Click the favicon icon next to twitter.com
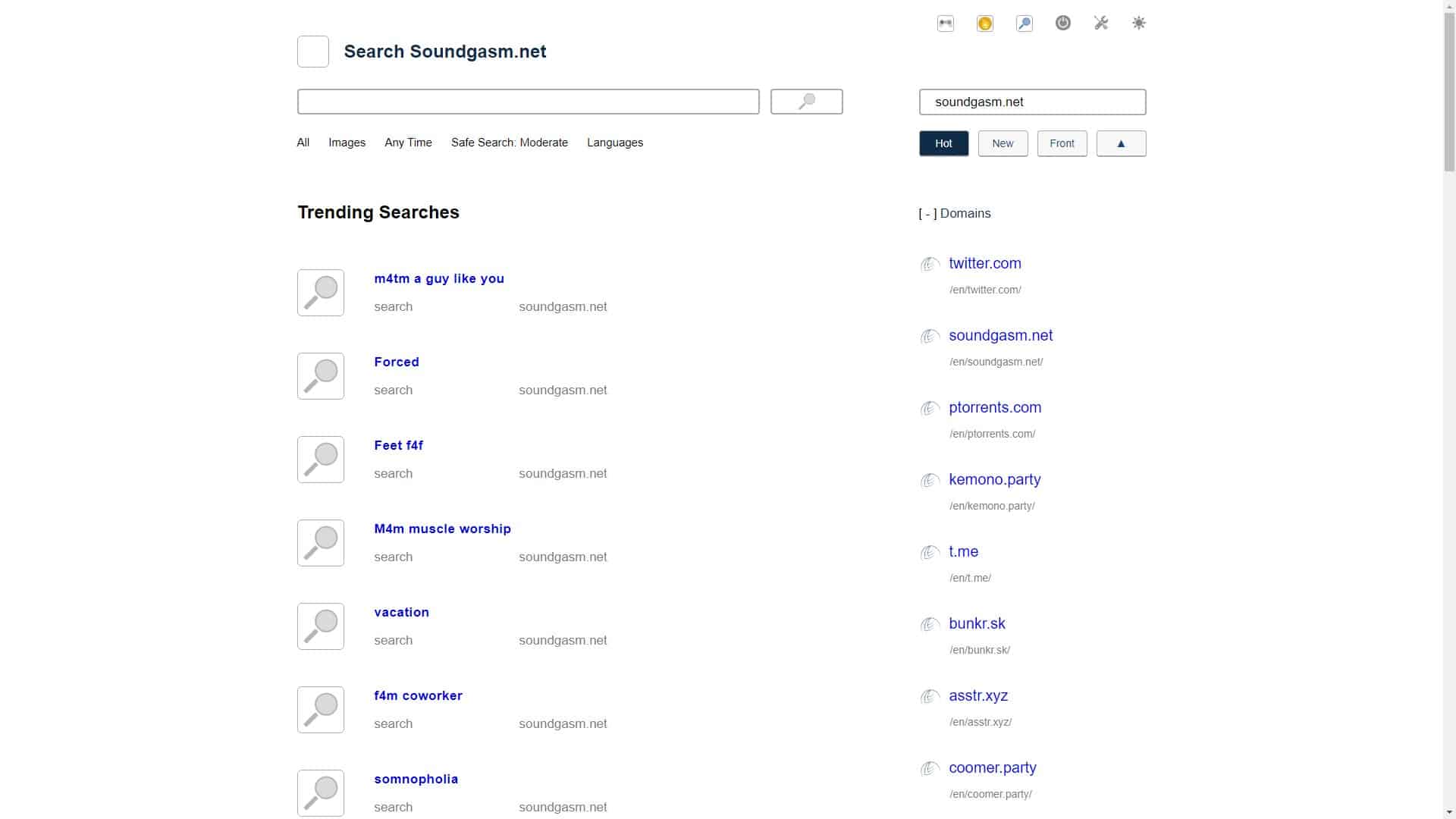This screenshot has height=819, width=1456. pos(930,265)
